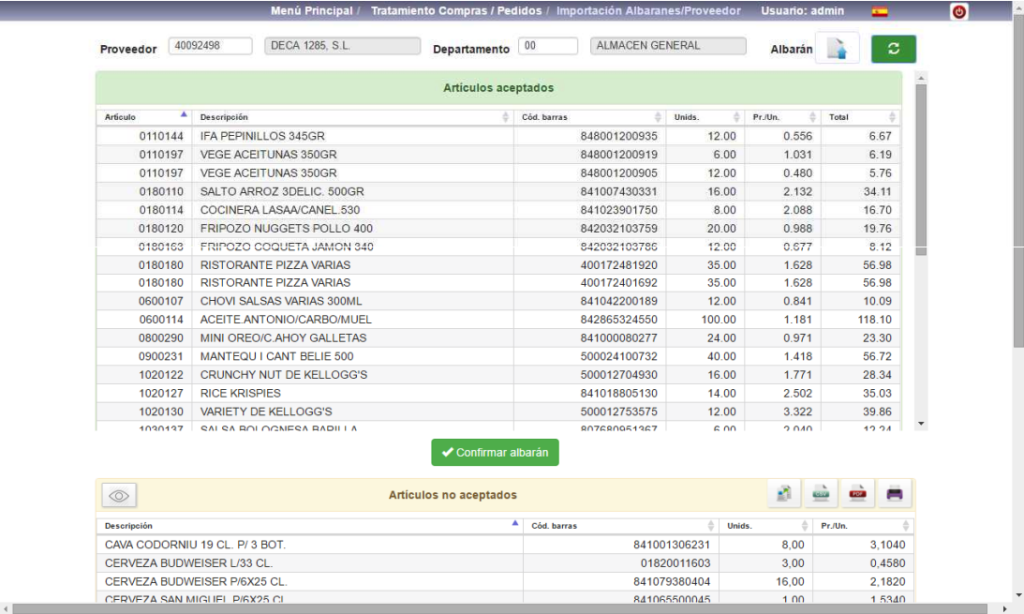The height and width of the screenshot is (614, 1024).
Task: Click the red power logout icon
Action: (x=959, y=12)
